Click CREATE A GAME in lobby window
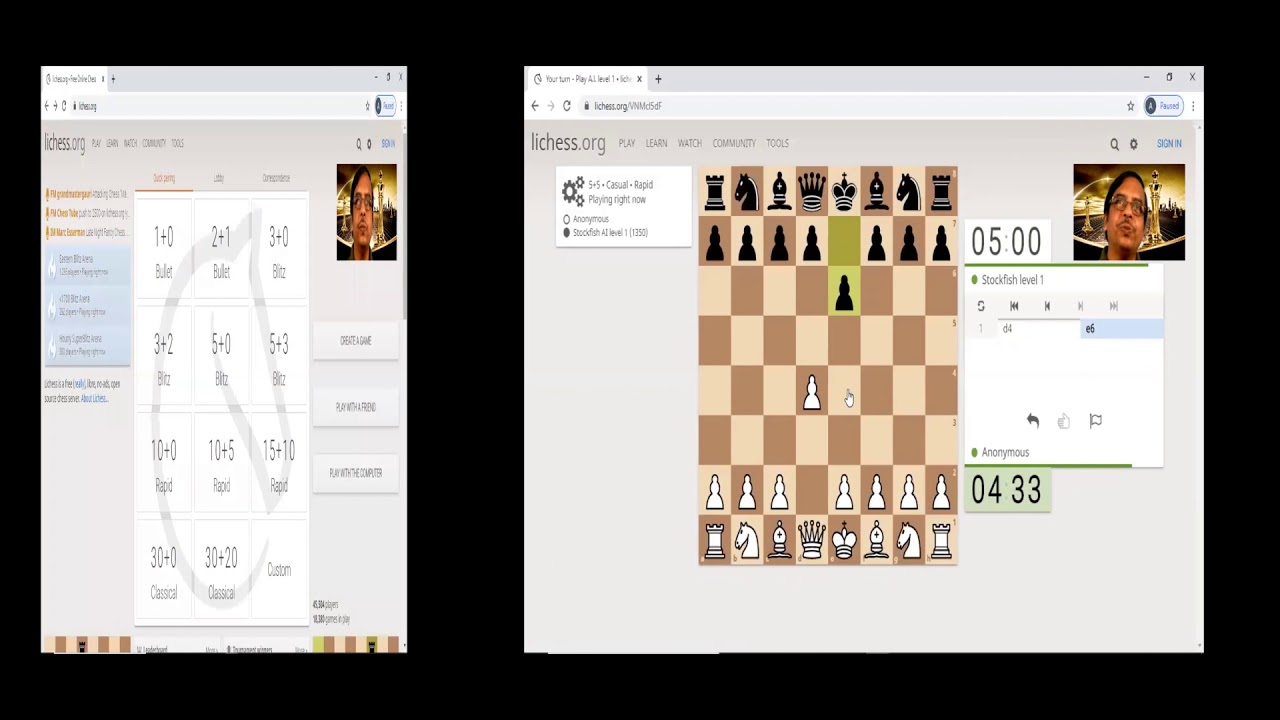The width and height of the screenshot is (1280, 720). pyautogui.click(x=356, y=341)
